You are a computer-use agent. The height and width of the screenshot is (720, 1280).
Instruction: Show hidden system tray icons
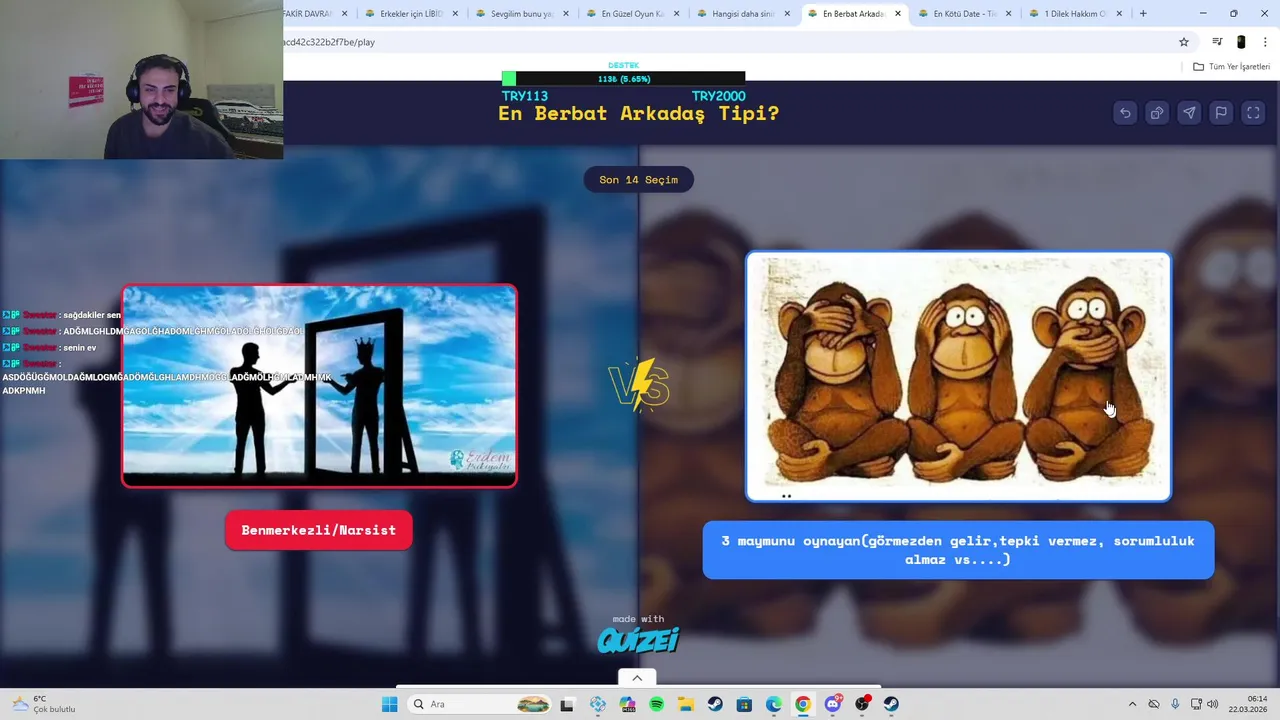point(1132,704)
